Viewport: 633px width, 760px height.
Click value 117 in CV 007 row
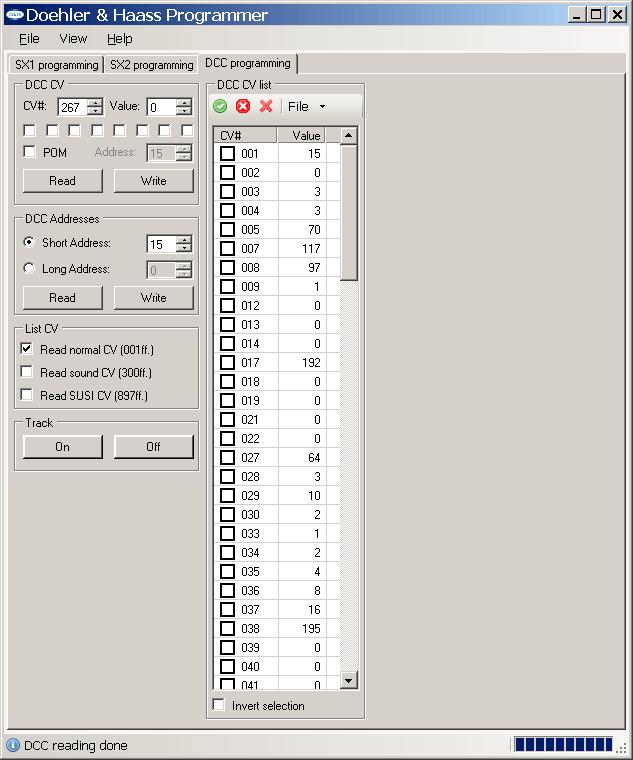[311, 249]
